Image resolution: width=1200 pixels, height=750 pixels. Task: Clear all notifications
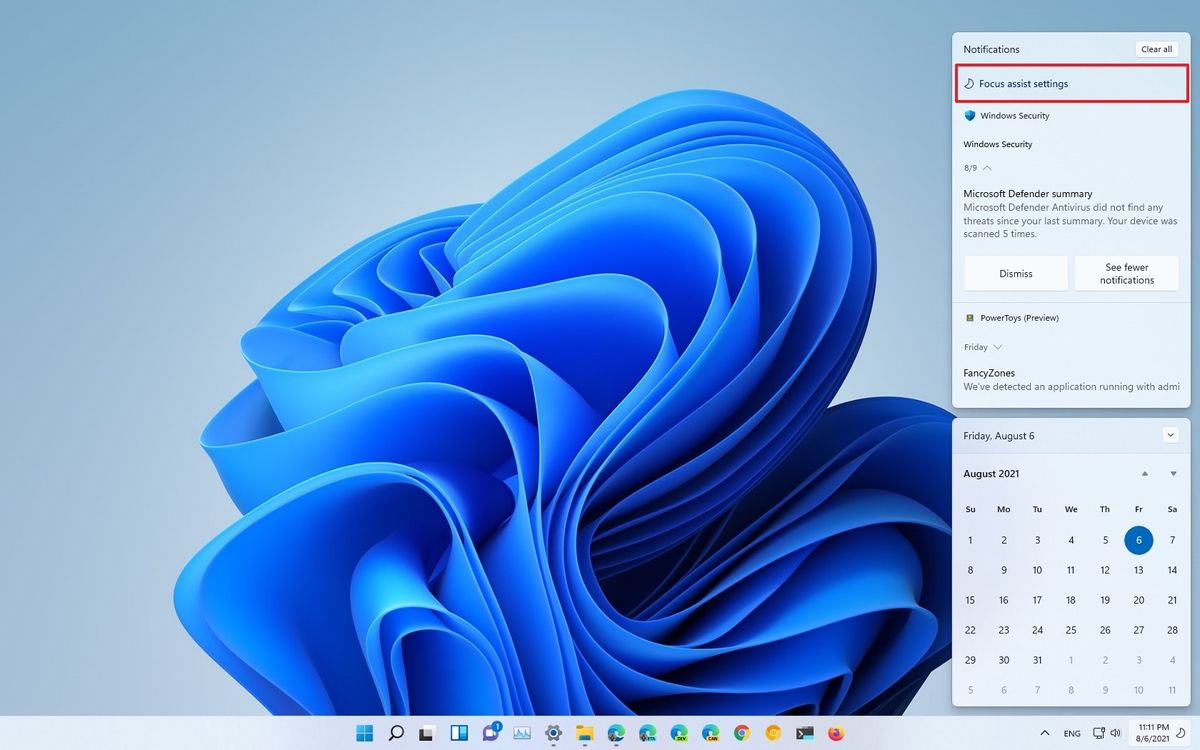coord(1156,48)
